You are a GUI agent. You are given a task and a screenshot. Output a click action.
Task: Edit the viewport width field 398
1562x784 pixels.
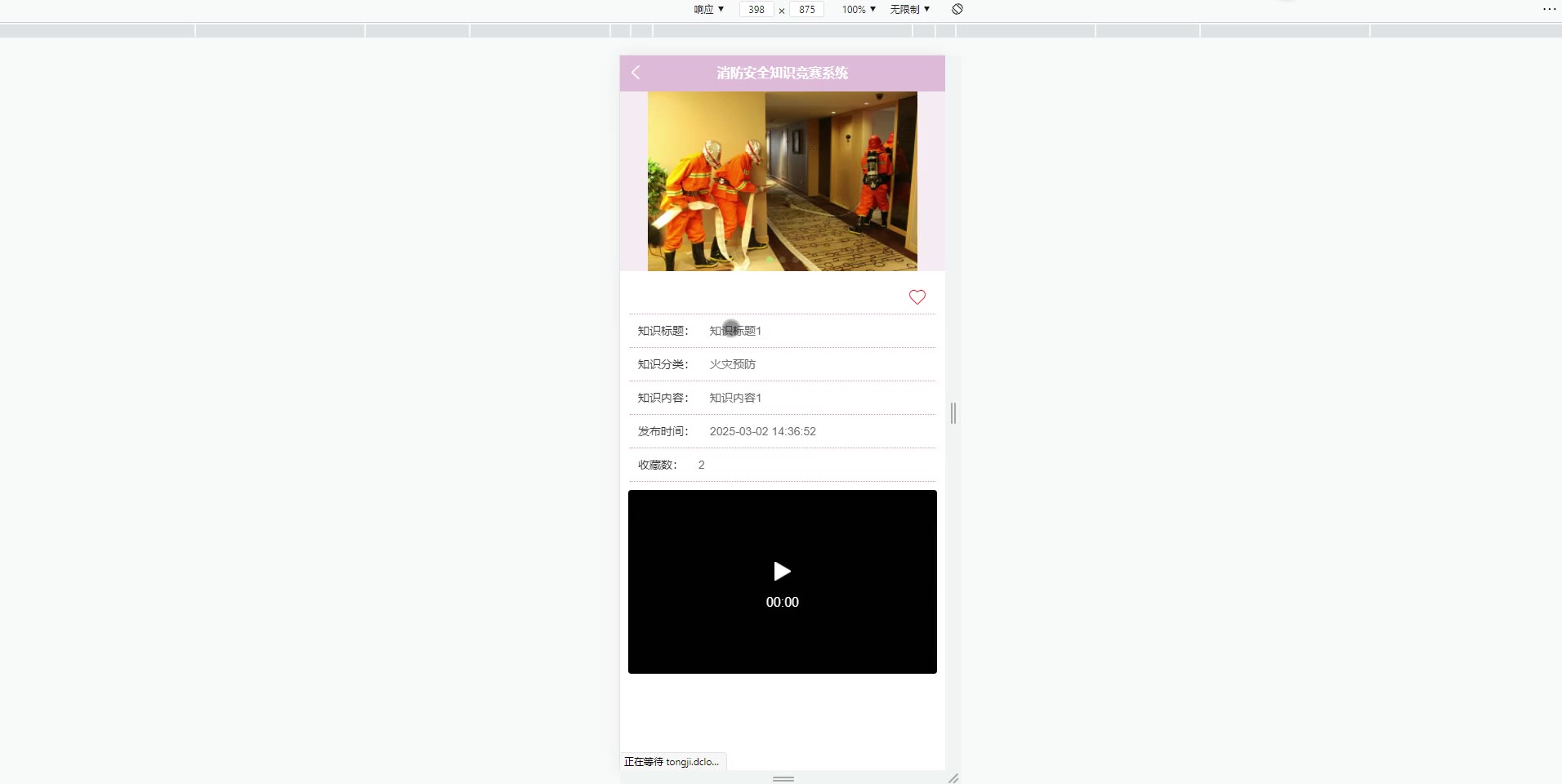[x=756, y=9]
